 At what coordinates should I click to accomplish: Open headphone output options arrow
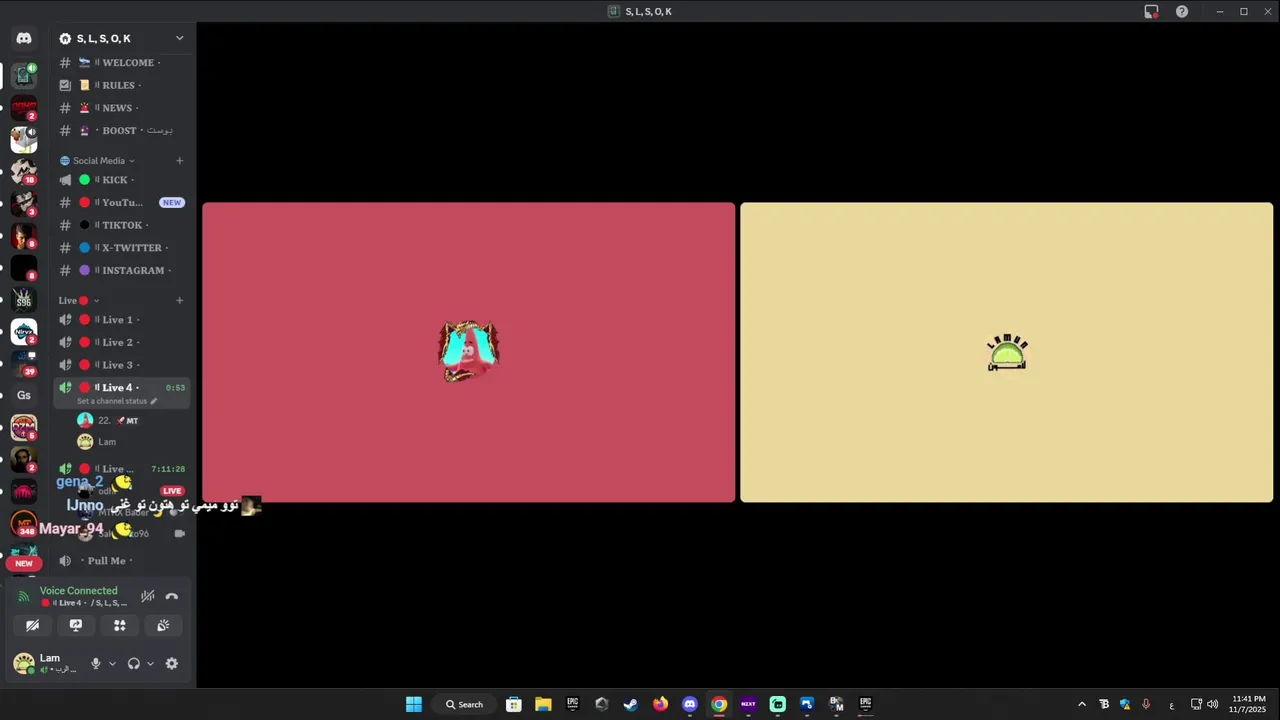(150, 663)
